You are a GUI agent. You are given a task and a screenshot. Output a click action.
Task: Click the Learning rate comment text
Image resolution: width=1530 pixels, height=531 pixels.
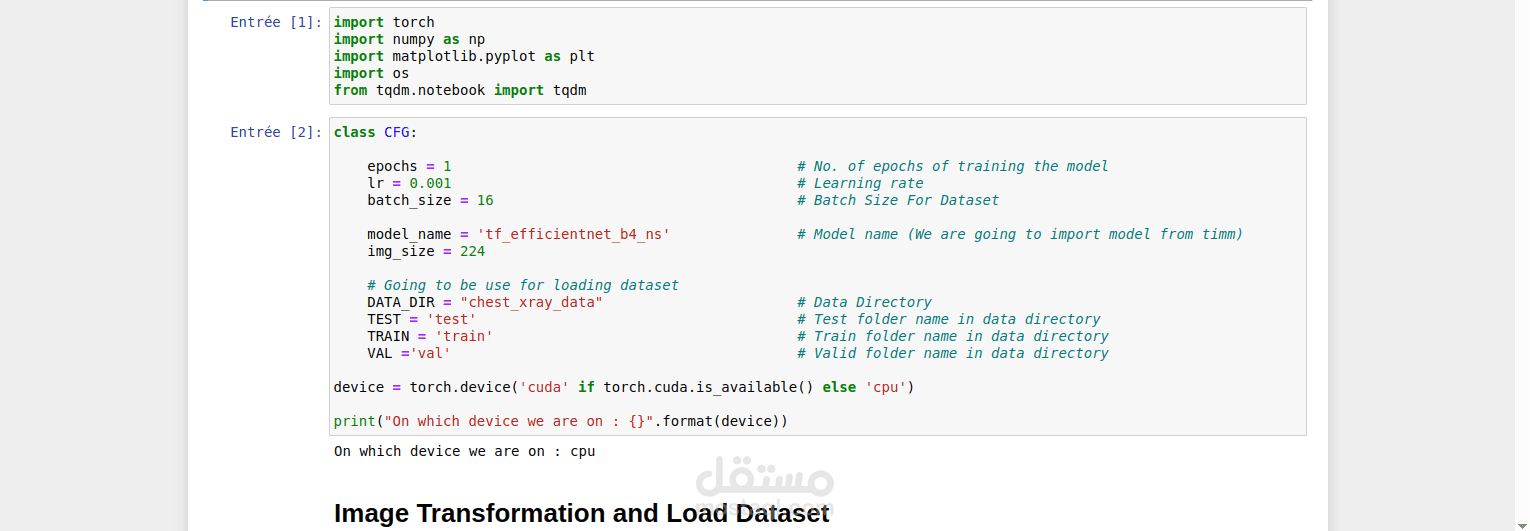(868, 183)
